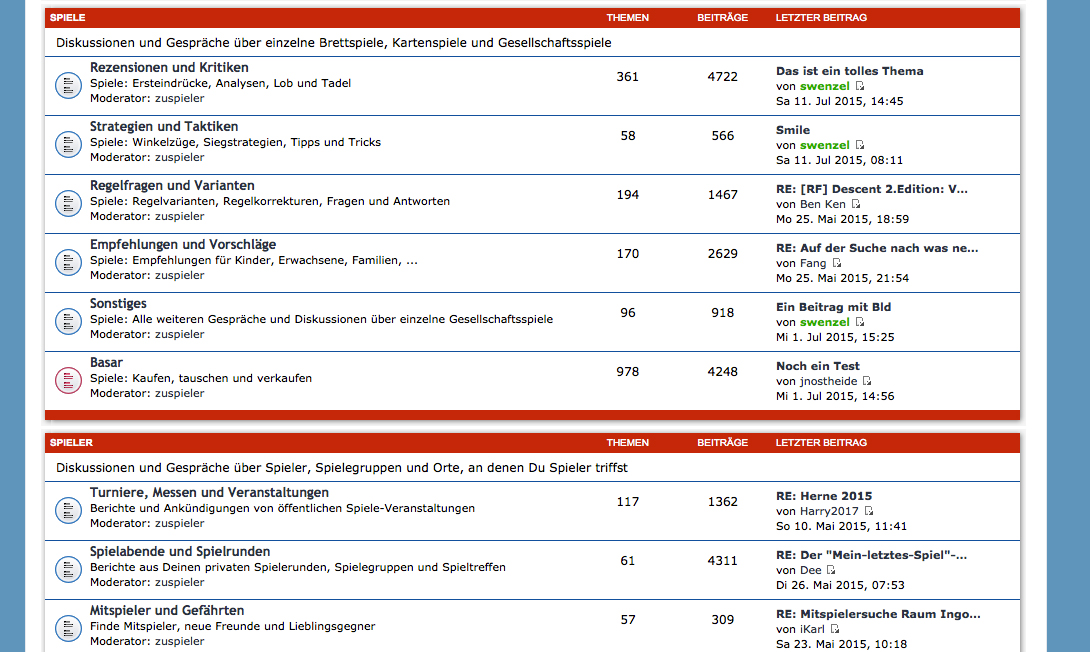Image resolution: width=1090 pixels, height=652 pixels.
Task: Click view-latest-post icon next to iKarl
Action: click(835, 629)
